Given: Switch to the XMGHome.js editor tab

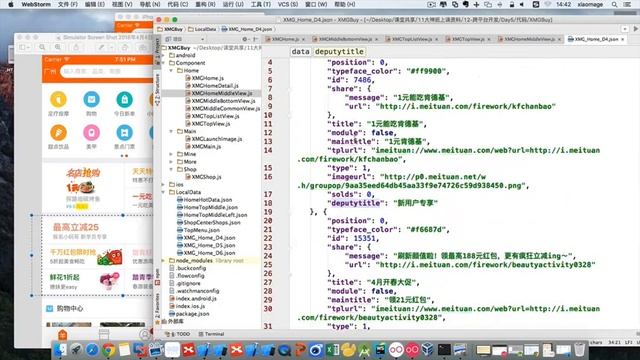Looking at the screenshot, I should point(285,39).
